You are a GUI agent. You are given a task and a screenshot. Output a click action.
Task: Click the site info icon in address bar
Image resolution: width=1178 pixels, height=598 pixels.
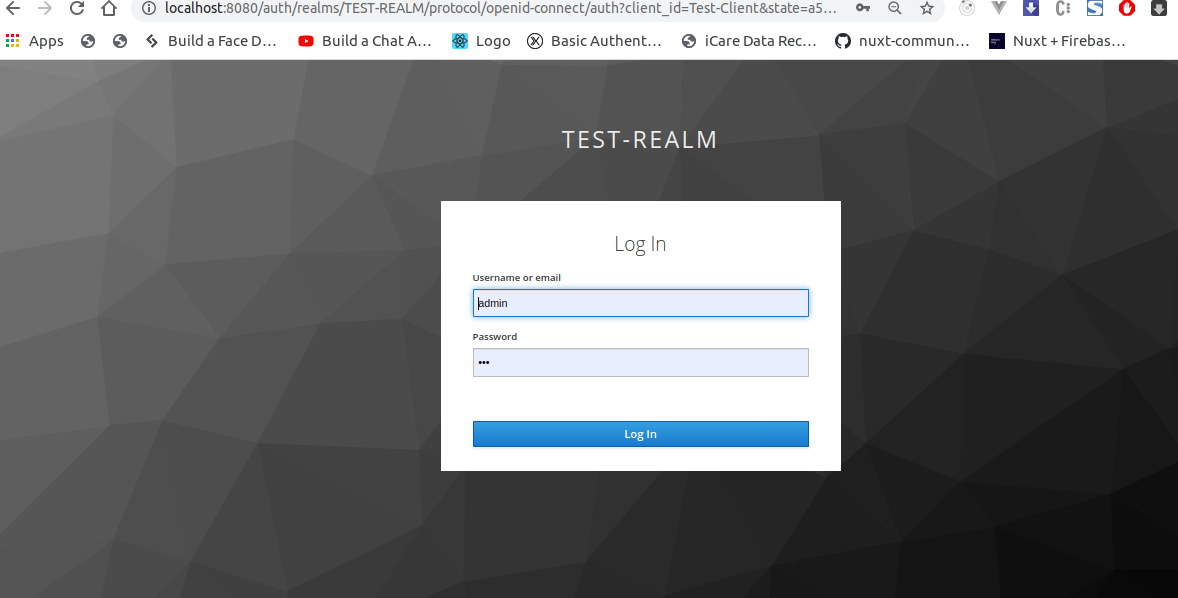click(148, 9)
